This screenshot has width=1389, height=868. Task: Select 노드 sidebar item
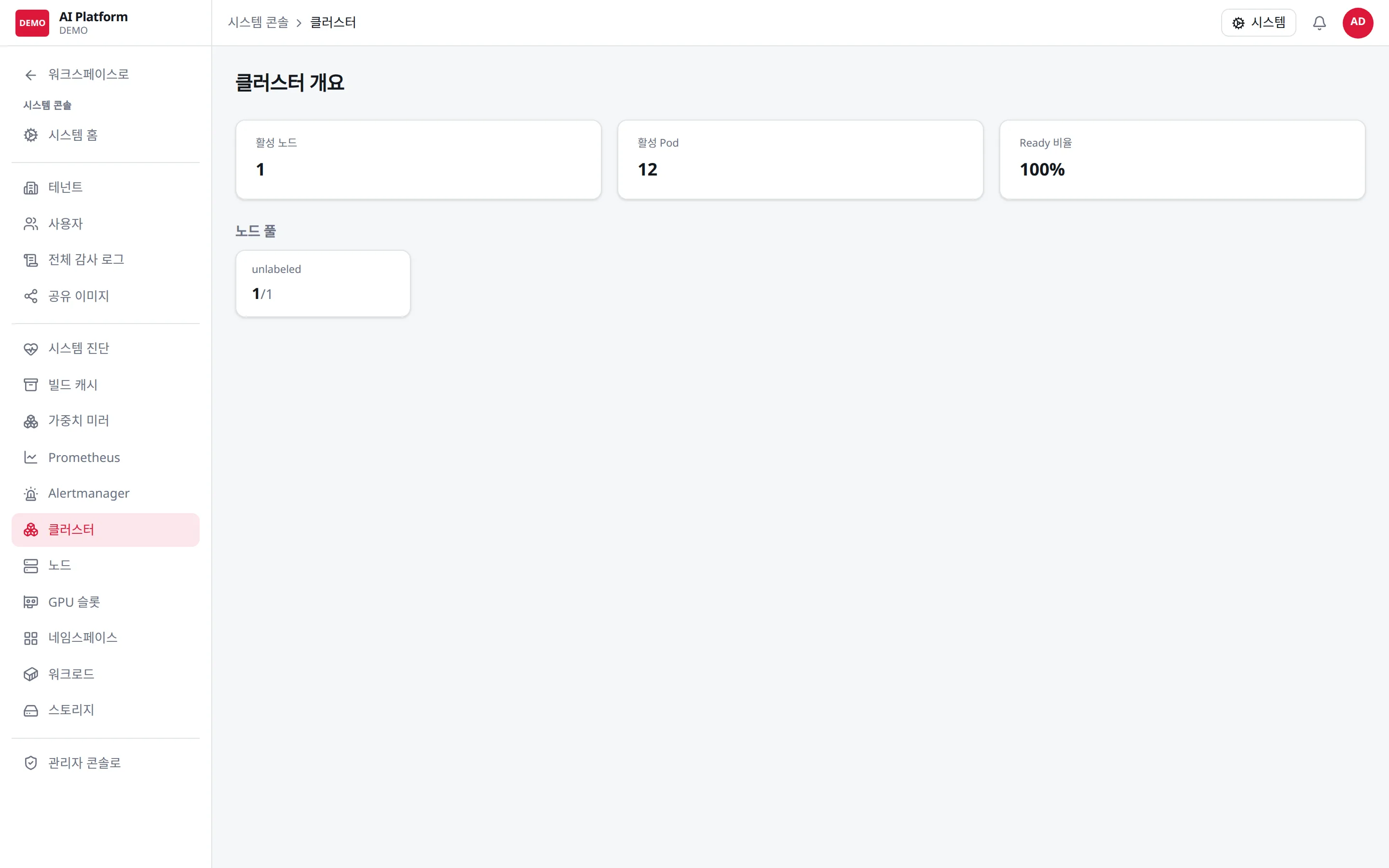click(x=106, y=566)
